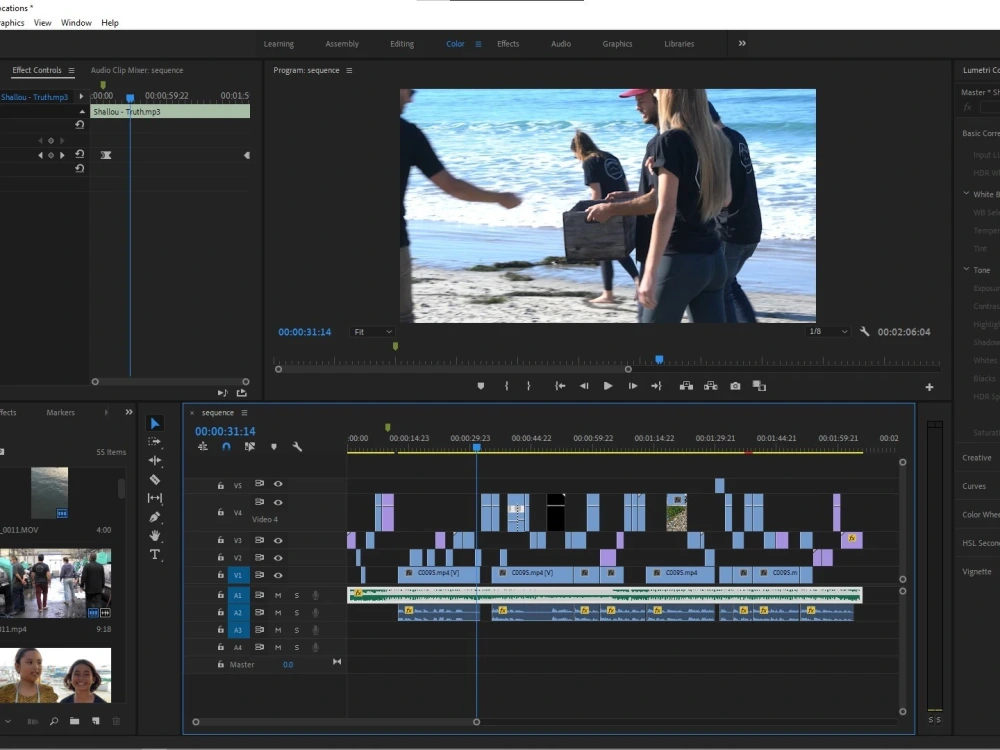Open the Window menu
The image size is (1000, 750).
point(77,22)
